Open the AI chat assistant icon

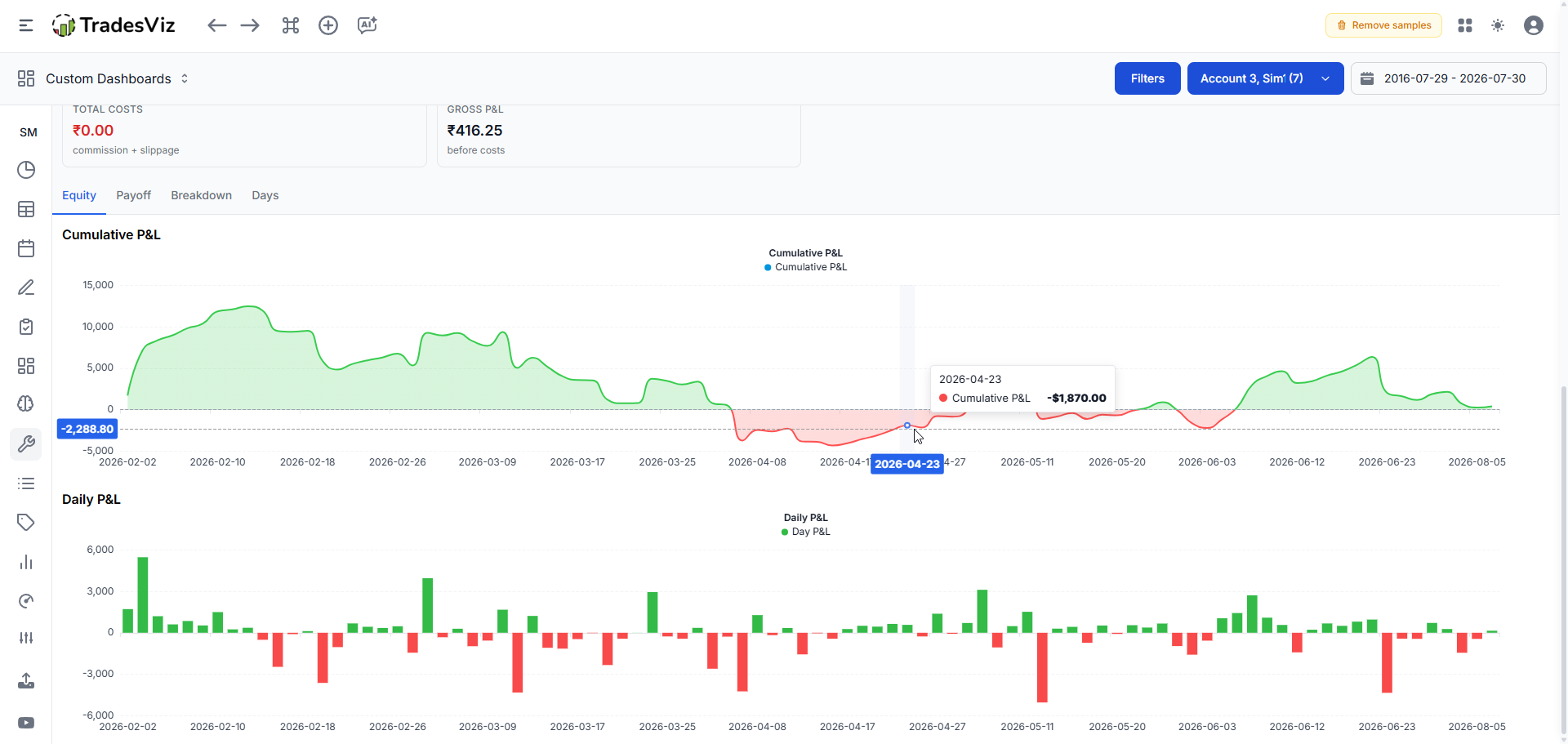367,25
